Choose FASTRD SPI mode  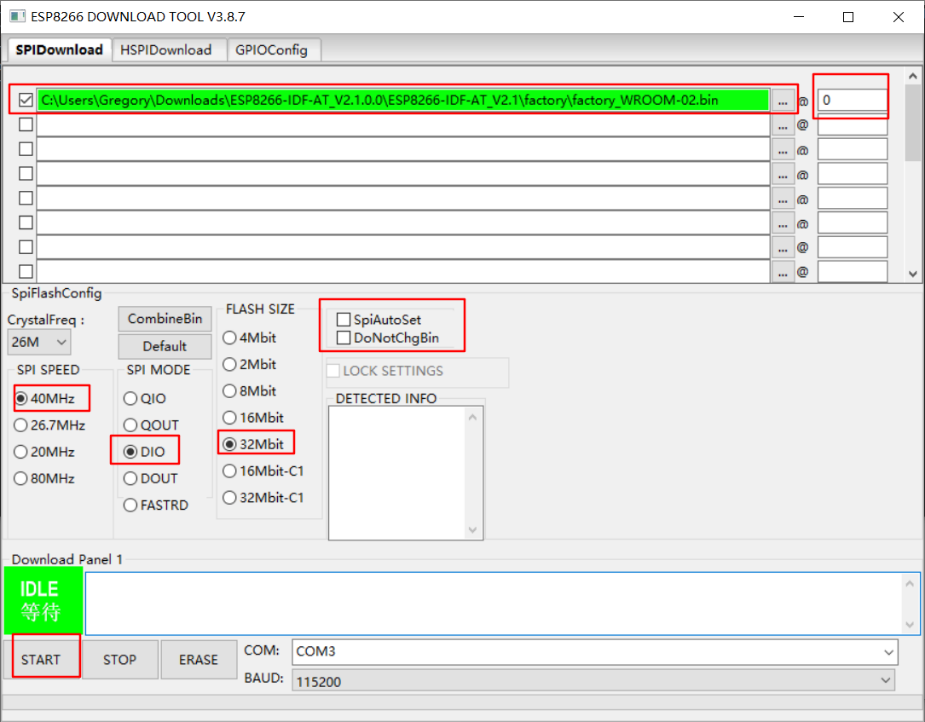156,506
